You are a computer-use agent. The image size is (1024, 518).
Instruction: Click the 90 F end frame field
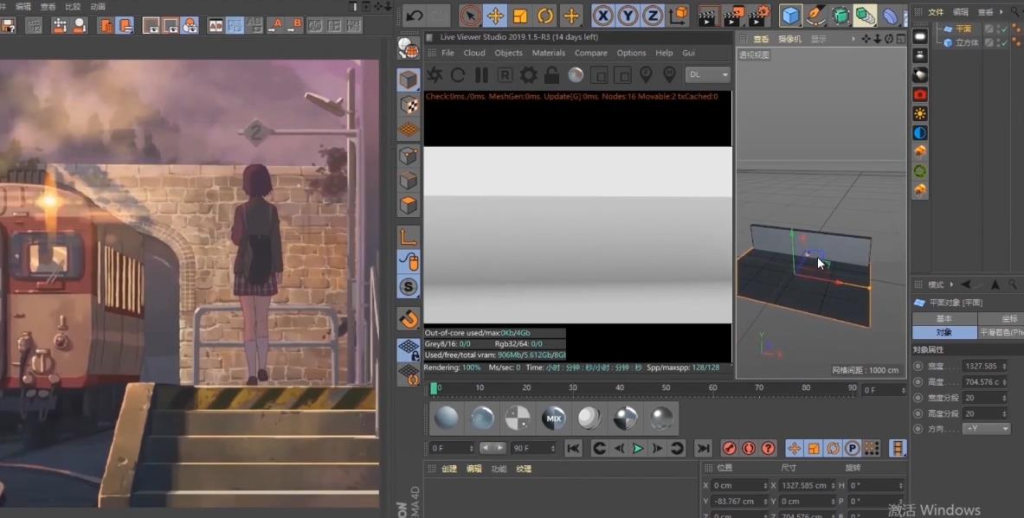[534, 448]
